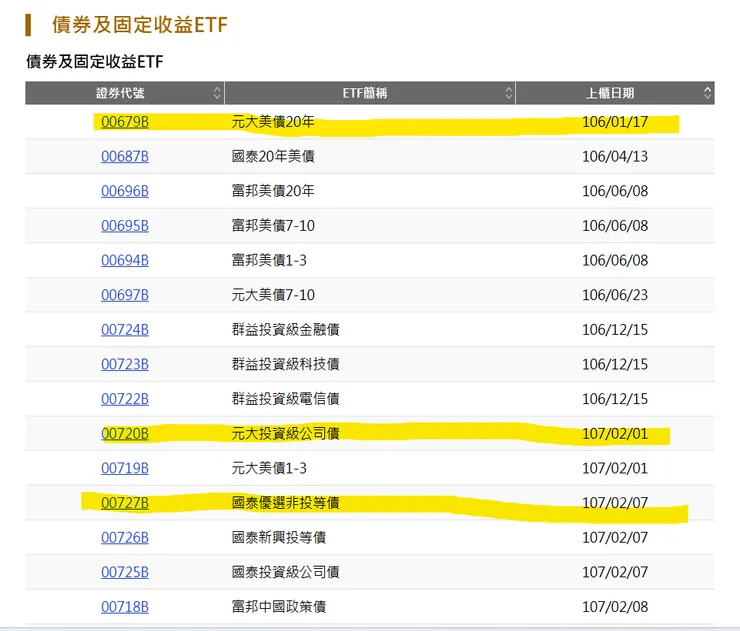Select the 富邦美債7-10 ETF name
The height and width of the screenshot is (631, 740).
click(x=273, y=226)
